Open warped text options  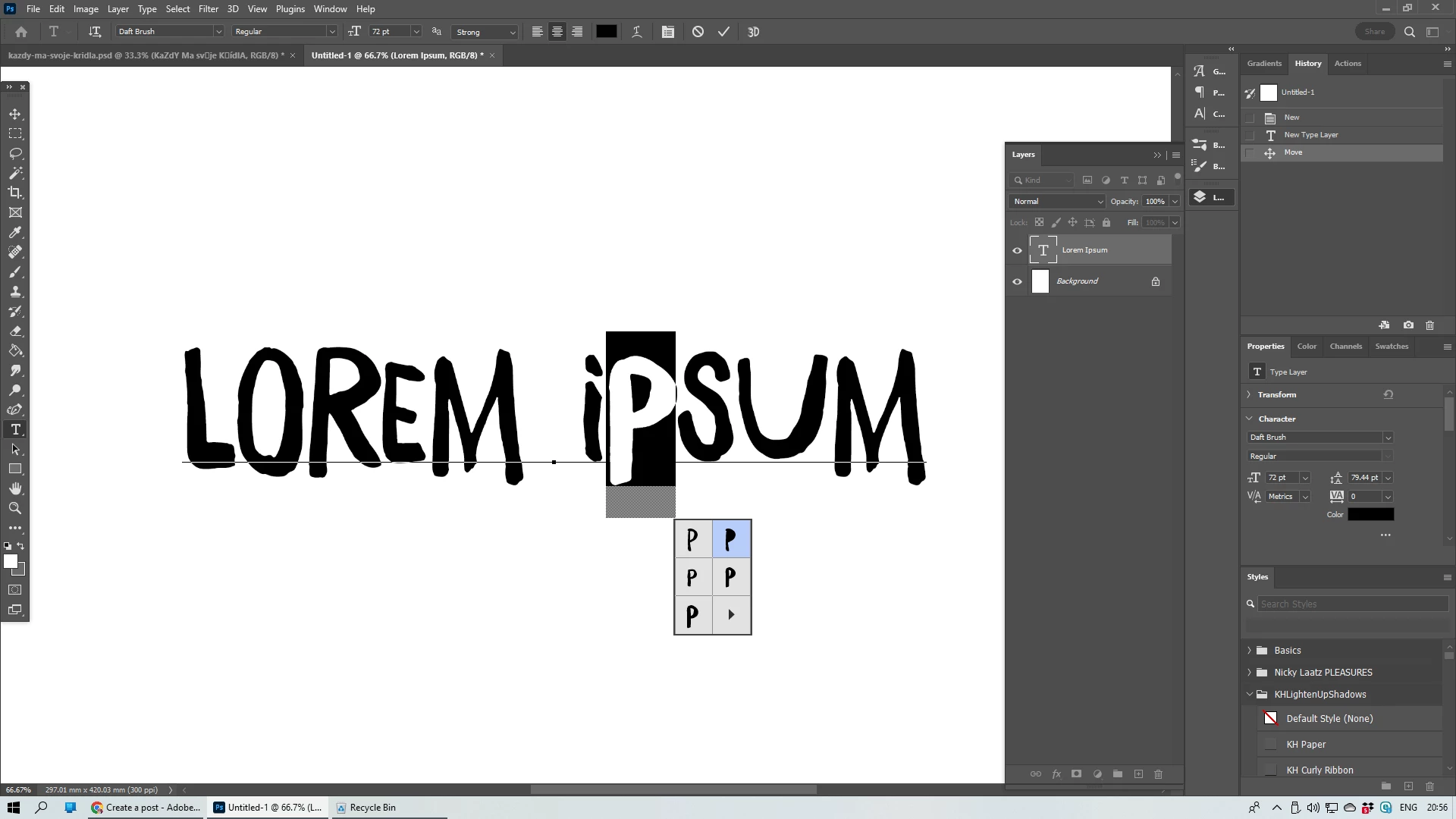(x=637, y=32)
